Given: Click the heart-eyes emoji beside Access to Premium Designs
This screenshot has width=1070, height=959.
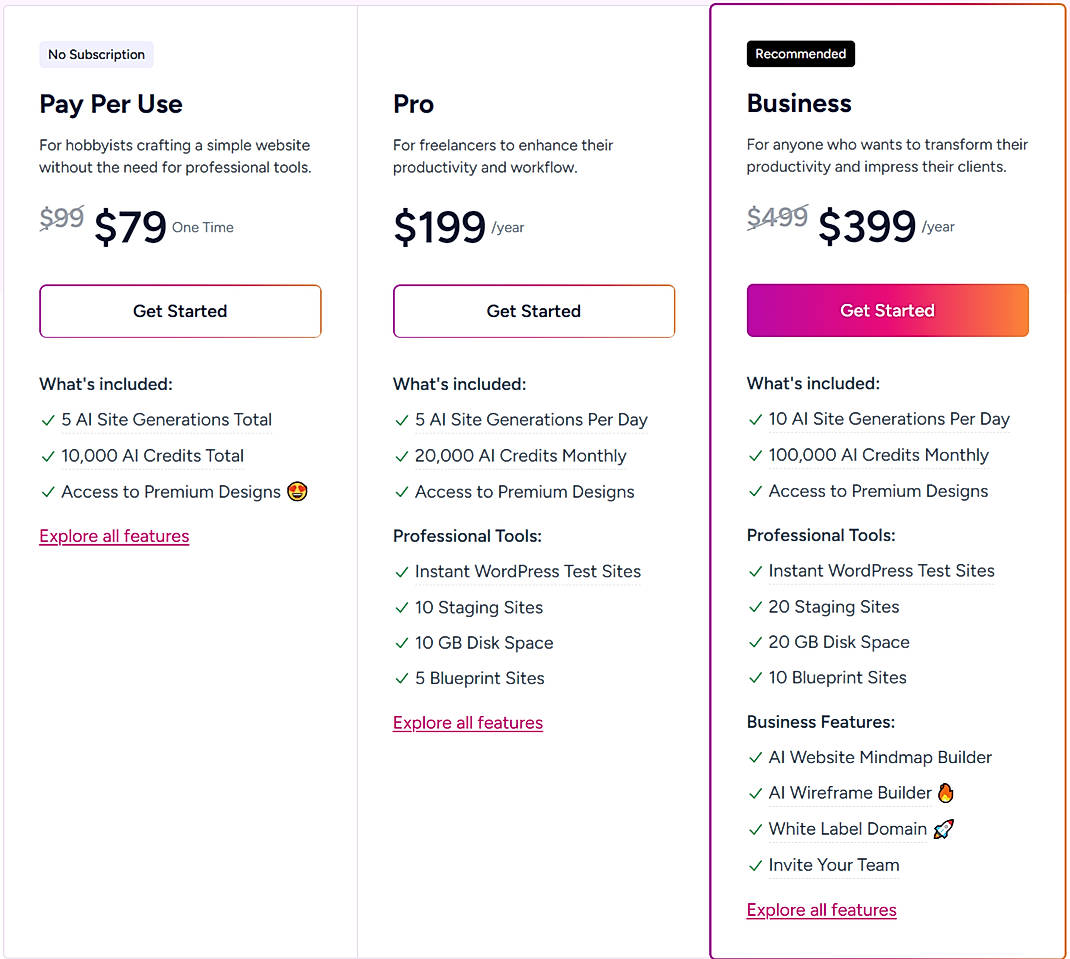Looking at the screenshot, I should point(297,492).
